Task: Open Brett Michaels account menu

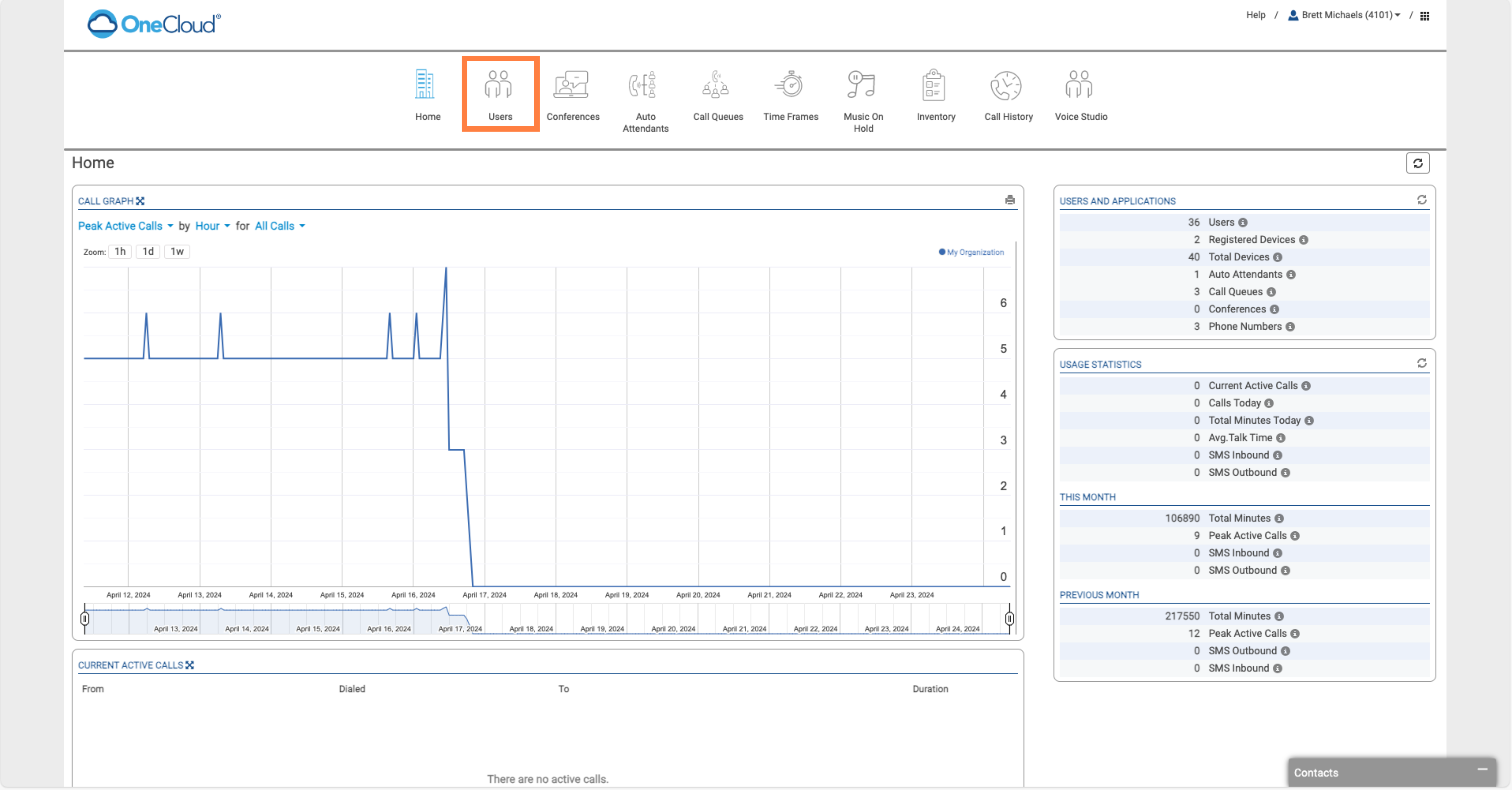Action: pyautogui.click(x=1344, y=15)
